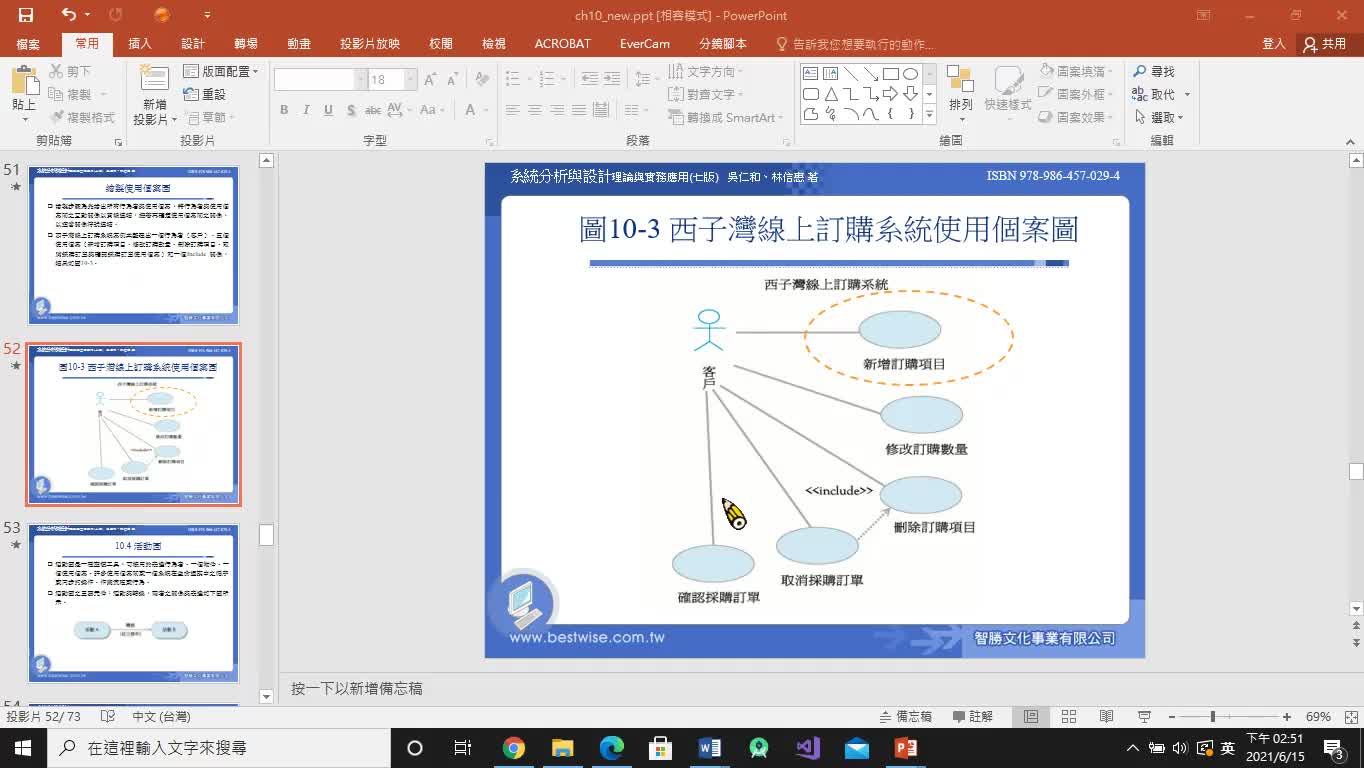Select slide 51 thumbnail
This screenshot has width=1364, height=768.
[x=134, y=245]
